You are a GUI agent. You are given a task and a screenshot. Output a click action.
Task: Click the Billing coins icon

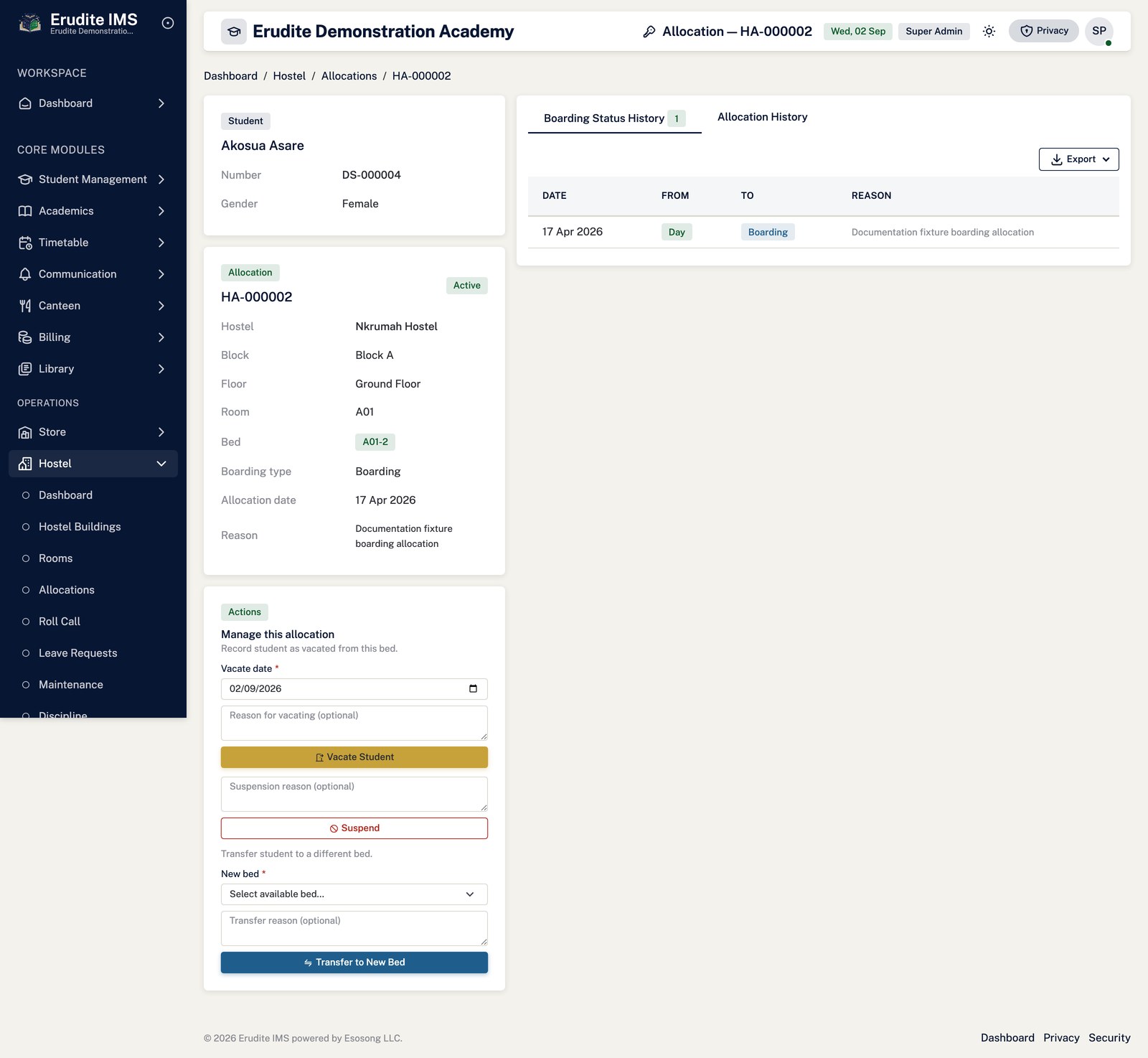25,337
